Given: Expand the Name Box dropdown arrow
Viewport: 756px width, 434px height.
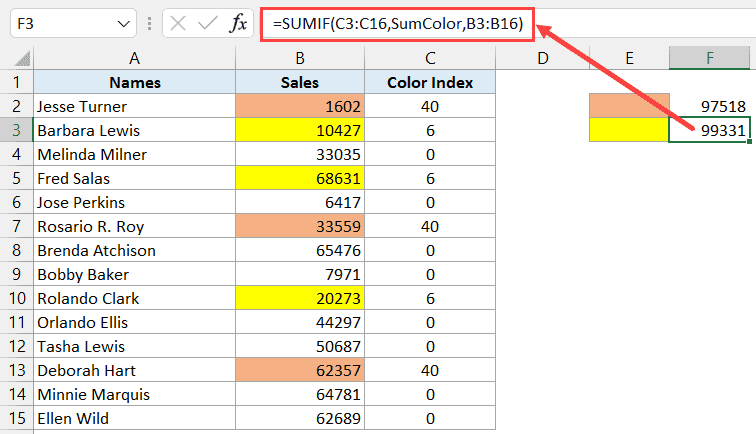Looking at the screenshot, I should [124, 24].
